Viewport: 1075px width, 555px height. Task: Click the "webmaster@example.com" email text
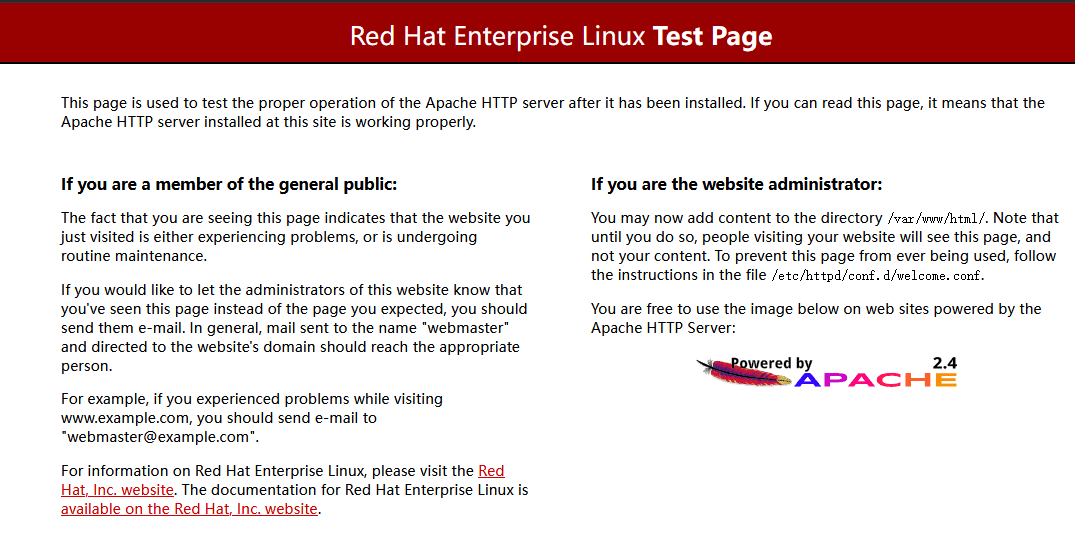point(160,437)
